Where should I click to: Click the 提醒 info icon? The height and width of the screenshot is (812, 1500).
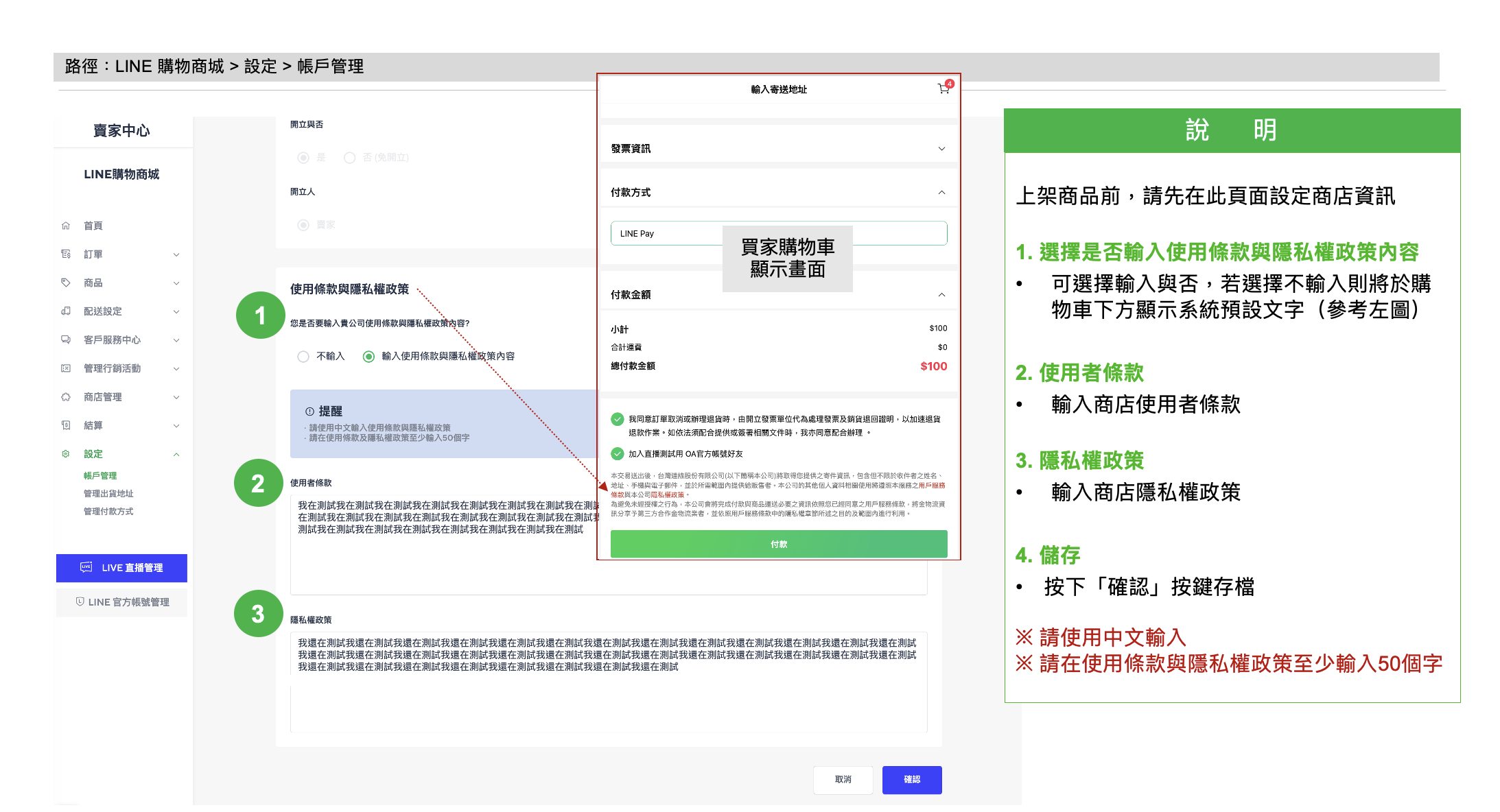point(309,411)
